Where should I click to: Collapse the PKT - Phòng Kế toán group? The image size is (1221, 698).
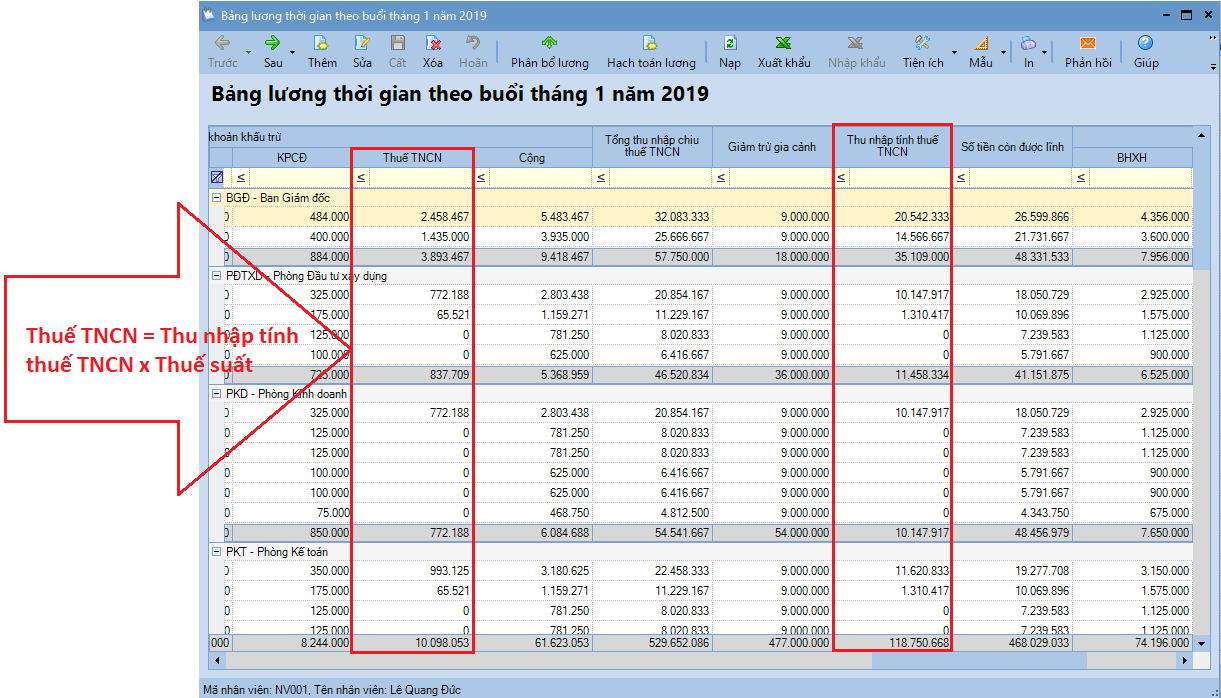(x=217, y=552)
